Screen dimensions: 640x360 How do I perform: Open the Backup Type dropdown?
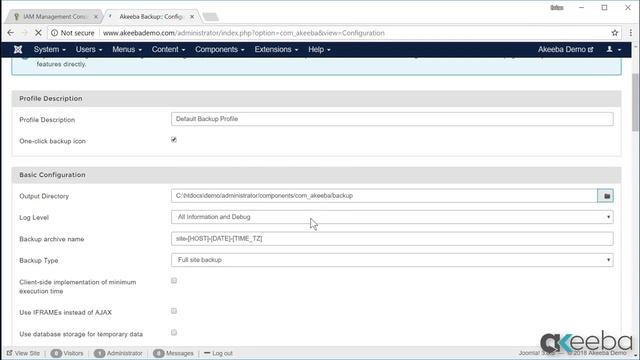[x=392, y=260]
